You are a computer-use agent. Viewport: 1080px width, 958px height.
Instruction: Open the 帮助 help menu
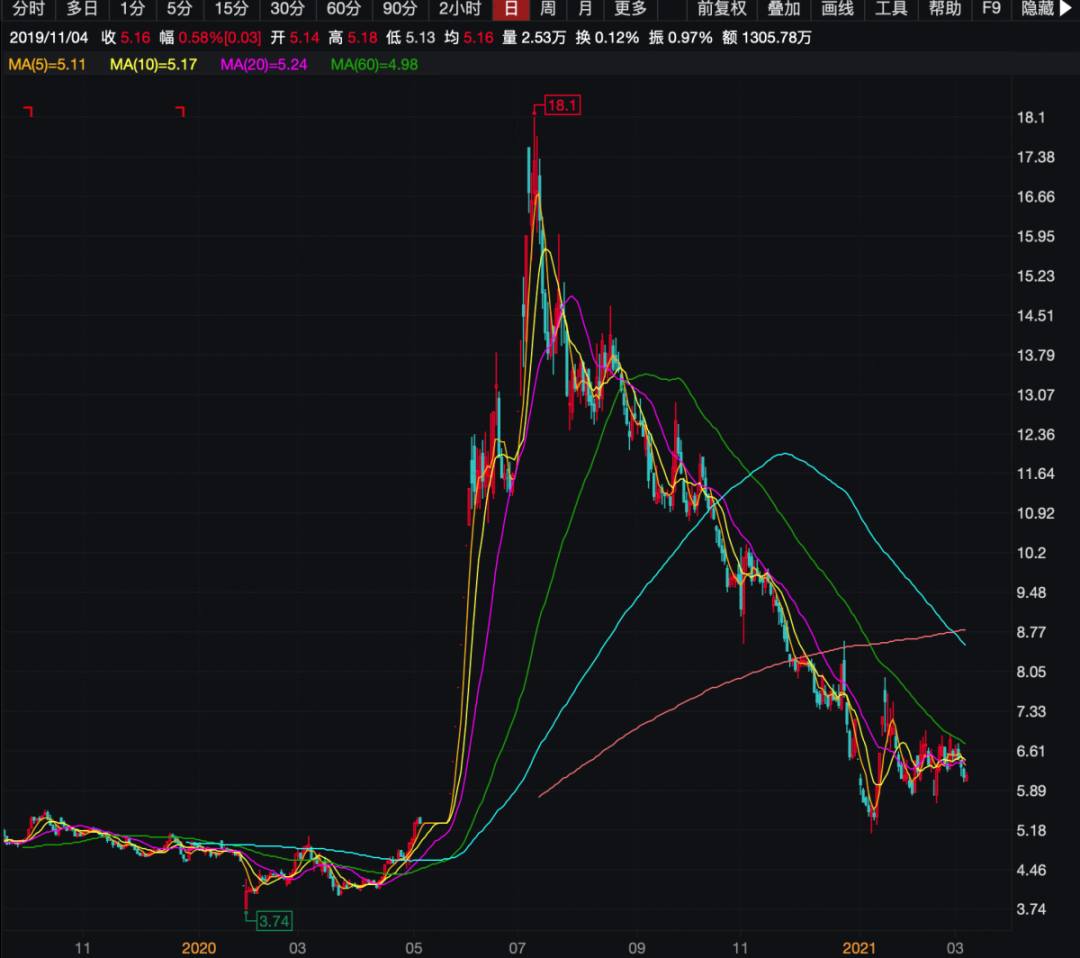tap(945, 10)
